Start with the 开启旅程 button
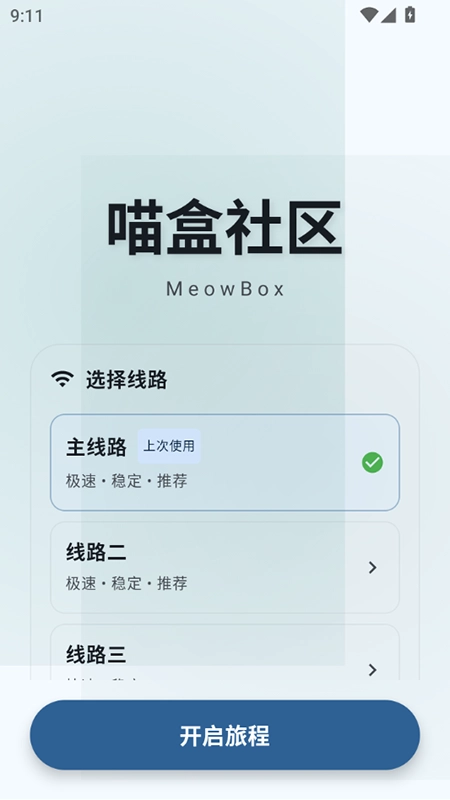Screen dimensions: 450x800 coord(225,735)
